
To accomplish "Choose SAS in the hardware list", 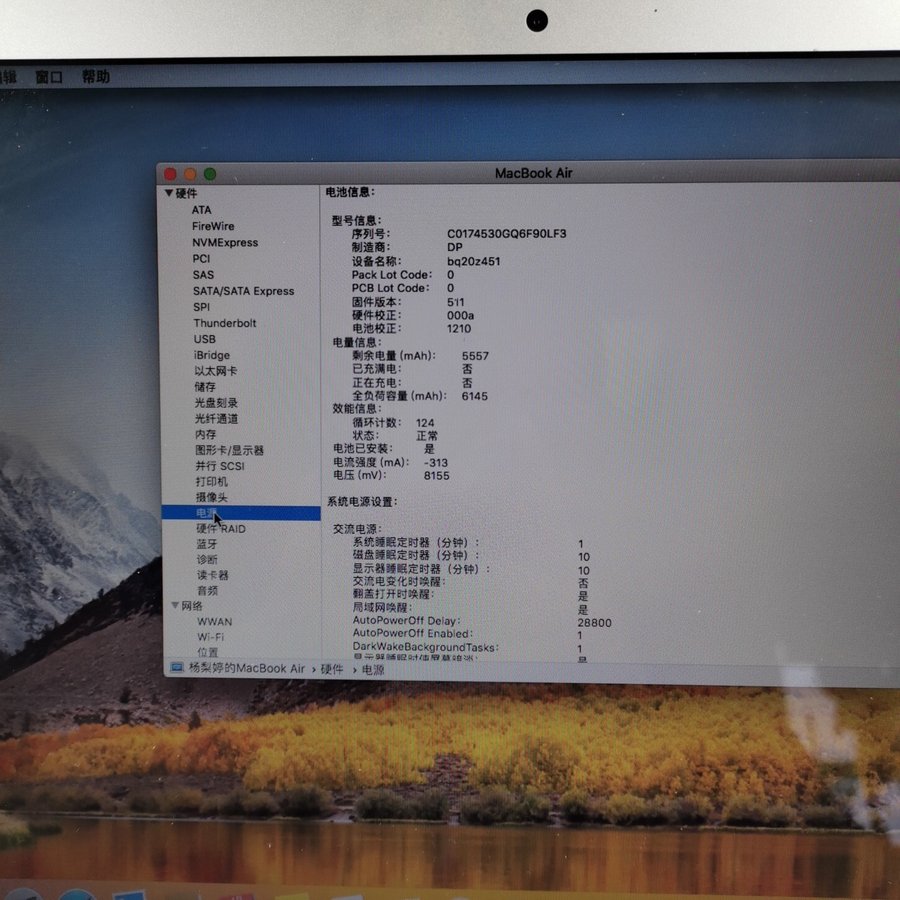I will click(x=203, y=274).
